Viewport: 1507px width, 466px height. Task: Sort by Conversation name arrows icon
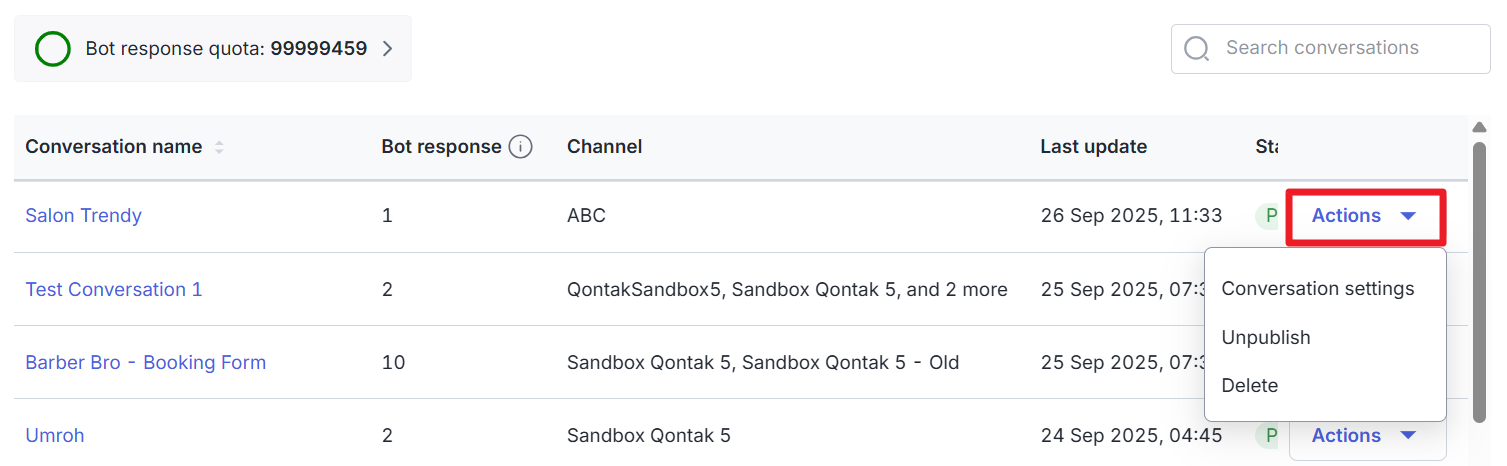219,147
